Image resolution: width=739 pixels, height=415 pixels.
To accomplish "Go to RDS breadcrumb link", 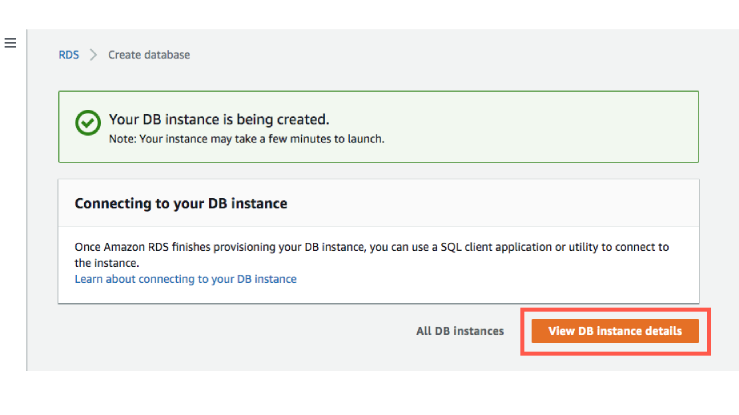I will coord(68,55).
